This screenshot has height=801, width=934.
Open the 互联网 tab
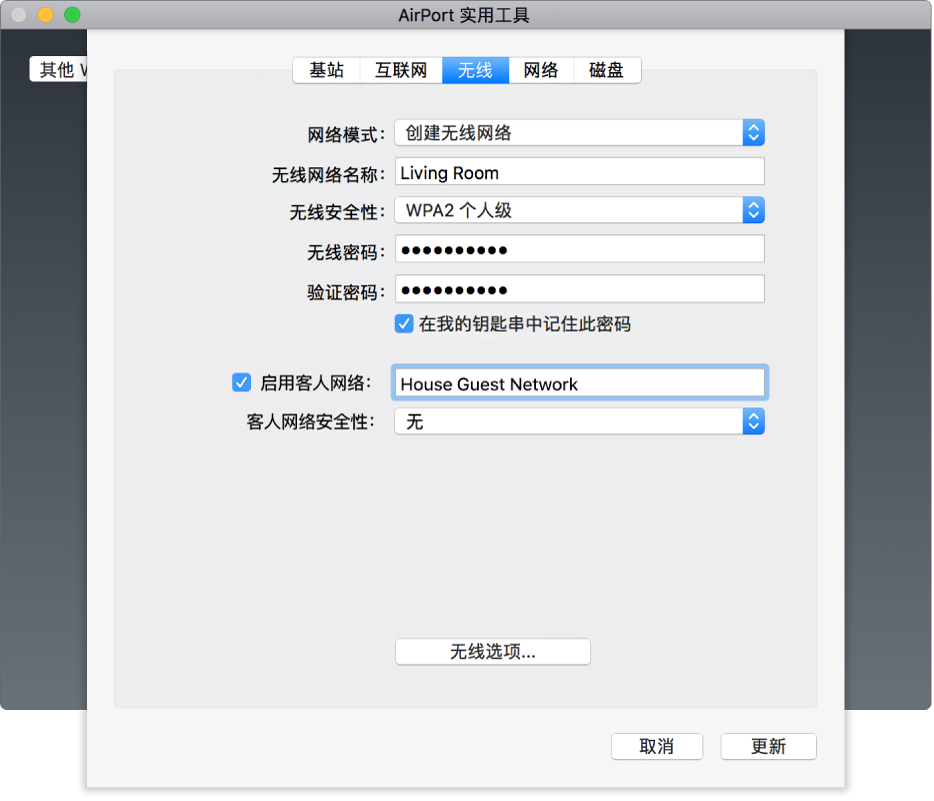pyautogui.click(x=400, y=70)
